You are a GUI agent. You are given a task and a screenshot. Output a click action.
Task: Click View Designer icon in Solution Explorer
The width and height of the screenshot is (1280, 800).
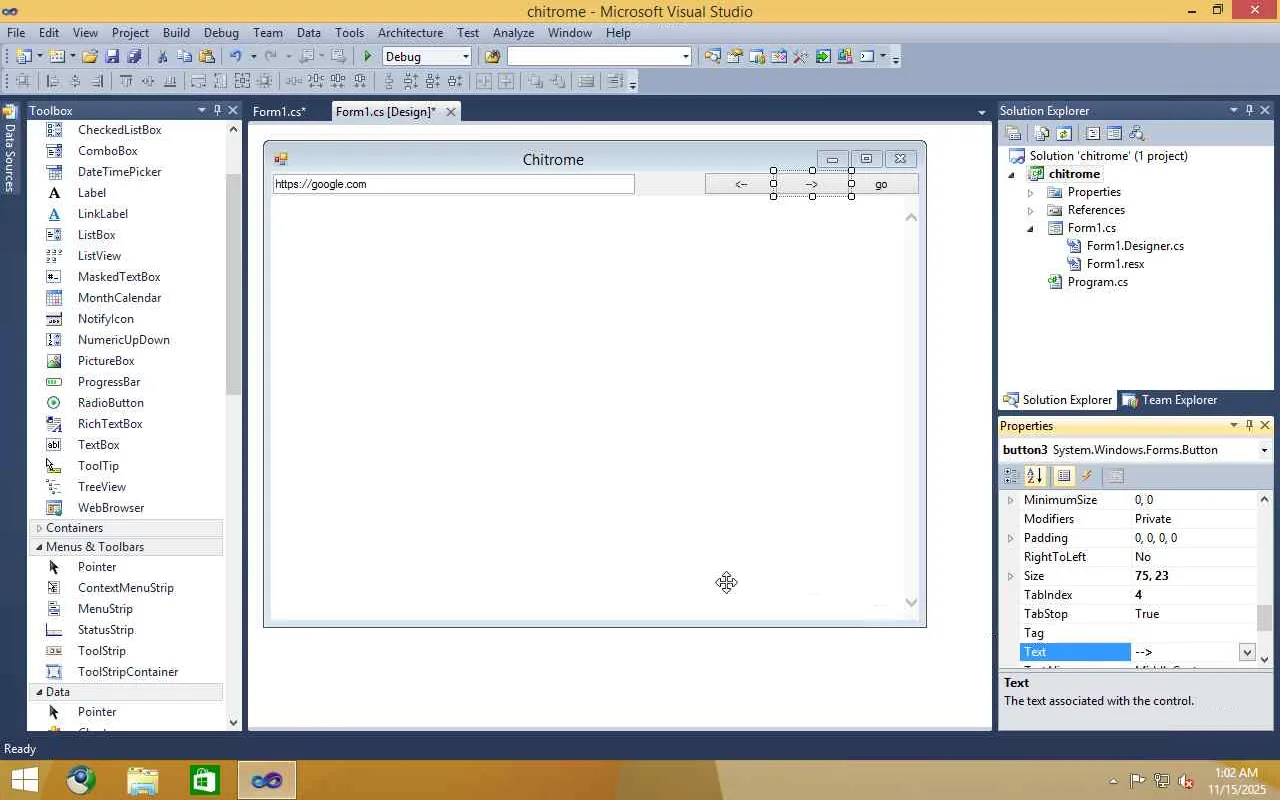(1114, 133)
